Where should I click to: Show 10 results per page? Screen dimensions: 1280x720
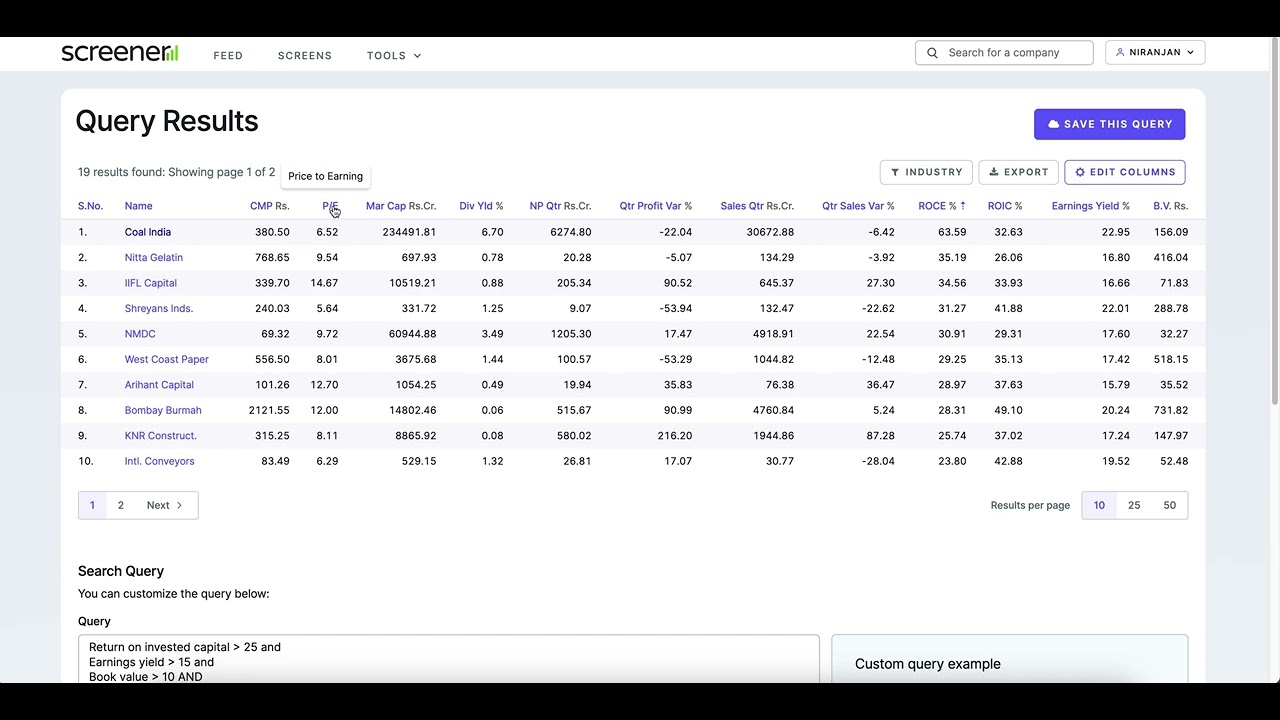1099,505
